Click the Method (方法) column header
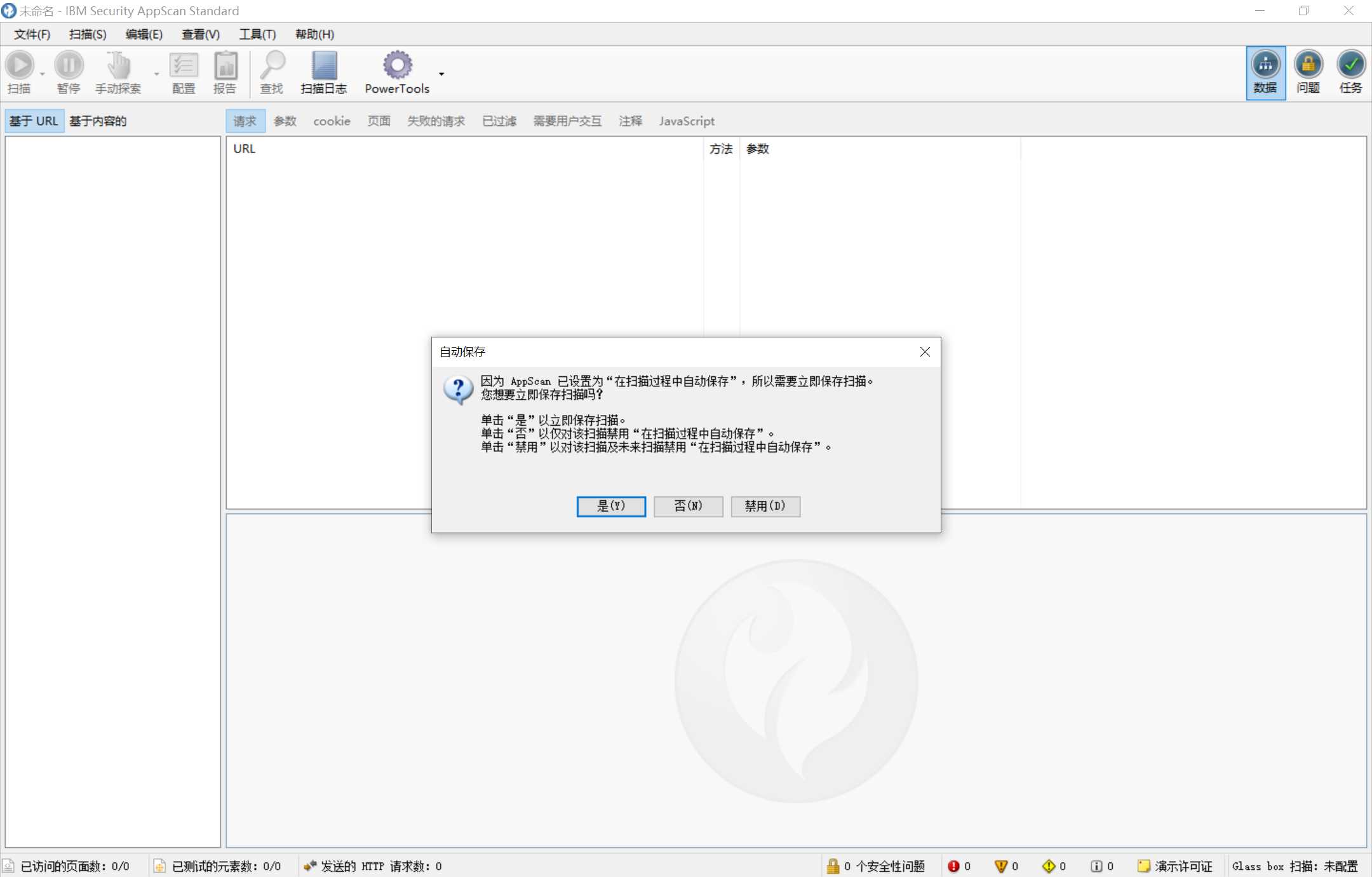Viewport: 1372px width, 877px height. [x=722, y=149]
